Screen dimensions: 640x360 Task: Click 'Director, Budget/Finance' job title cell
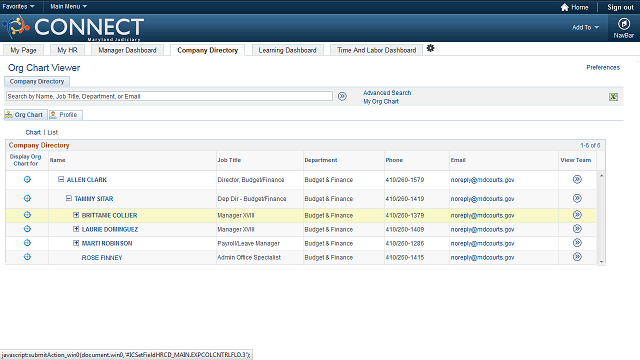click(251, 180)
